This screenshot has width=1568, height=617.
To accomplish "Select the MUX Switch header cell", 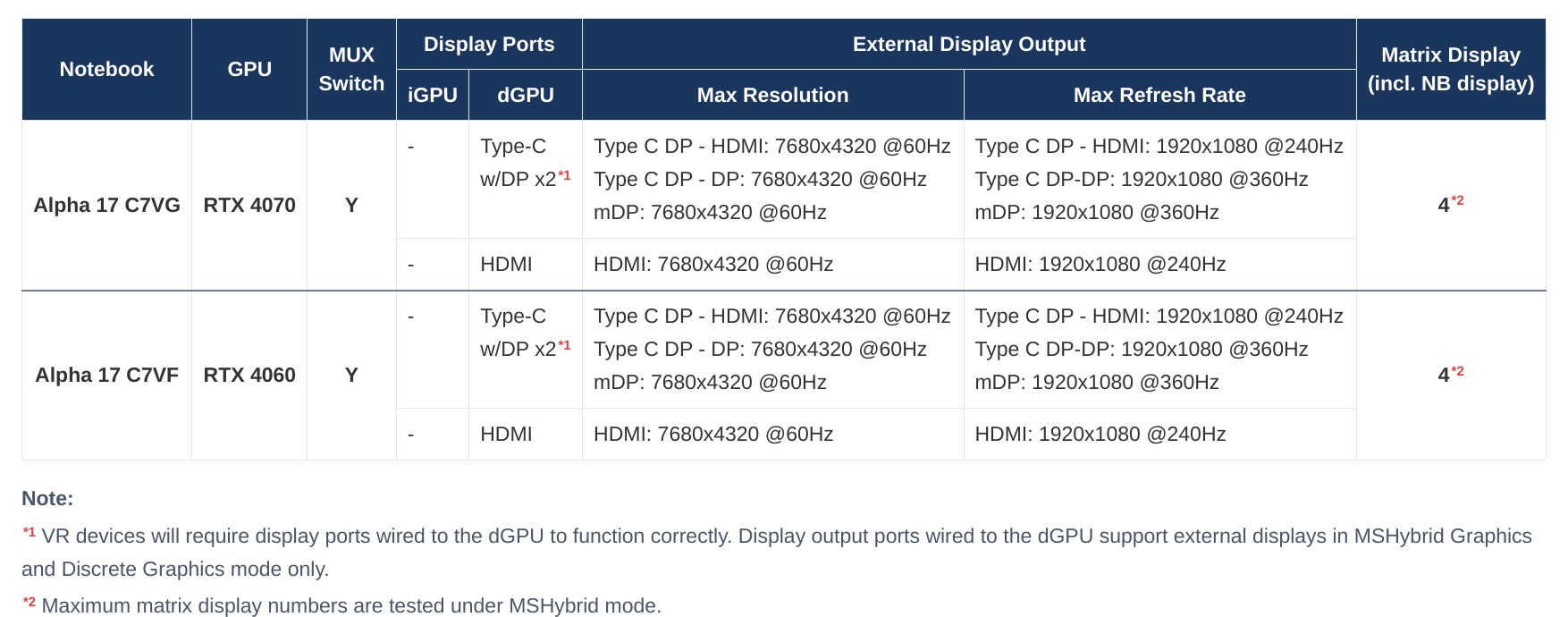I will 351,69.
